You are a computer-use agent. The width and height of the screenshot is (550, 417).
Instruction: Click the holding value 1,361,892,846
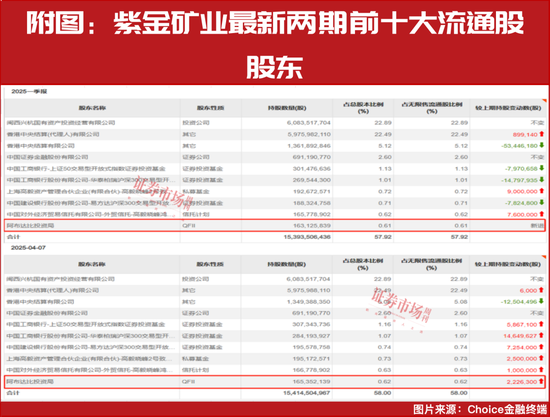point(309,146)
